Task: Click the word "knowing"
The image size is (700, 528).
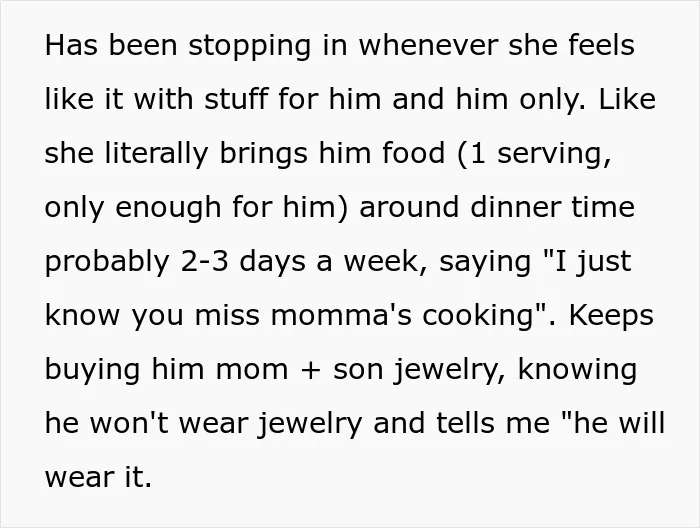Action: click(x=577, y=370)
